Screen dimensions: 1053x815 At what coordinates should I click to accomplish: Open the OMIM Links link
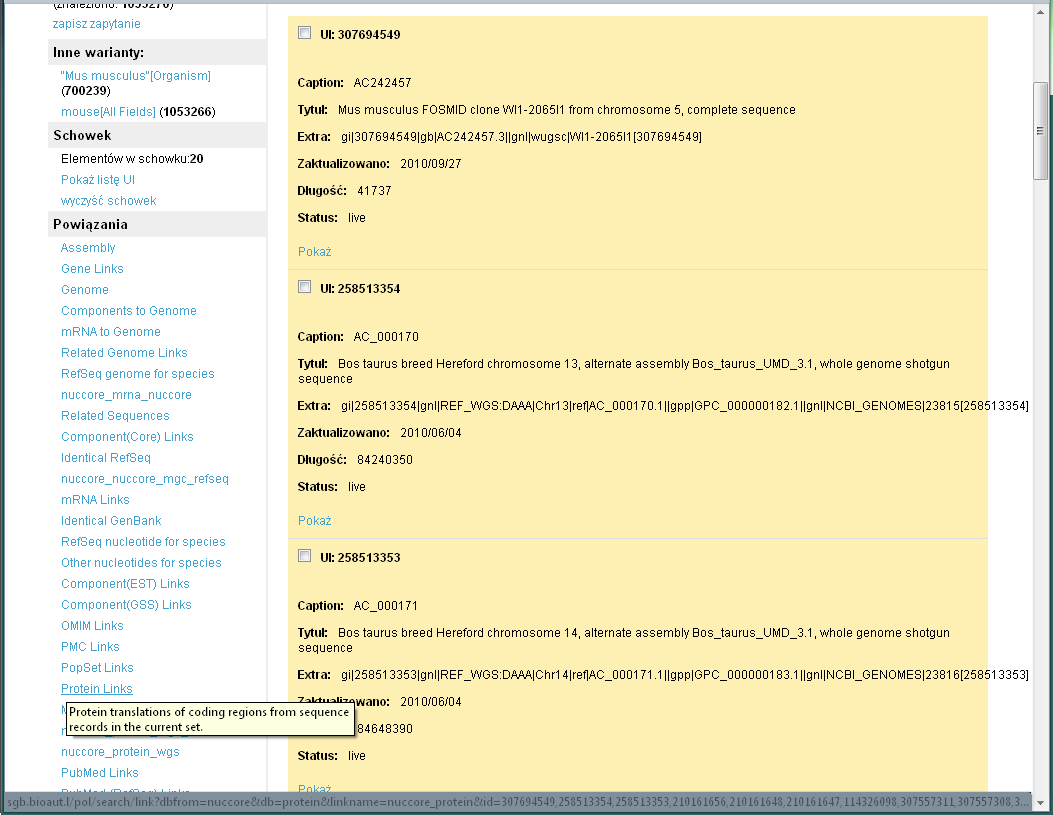click(92, 626)
